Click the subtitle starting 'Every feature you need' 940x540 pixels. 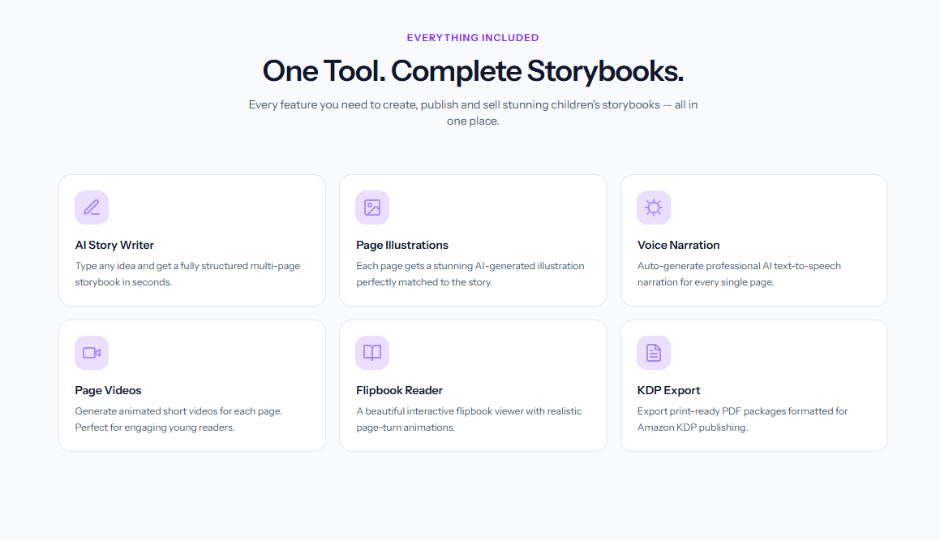pyautogui.click(x=473, y=113)
